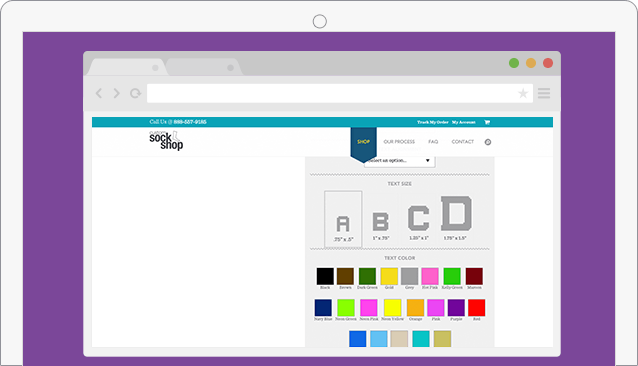Image resolution: width=638 pixels, height=366 pixels.
Task: Select text size B option
Action: (381, 225)
